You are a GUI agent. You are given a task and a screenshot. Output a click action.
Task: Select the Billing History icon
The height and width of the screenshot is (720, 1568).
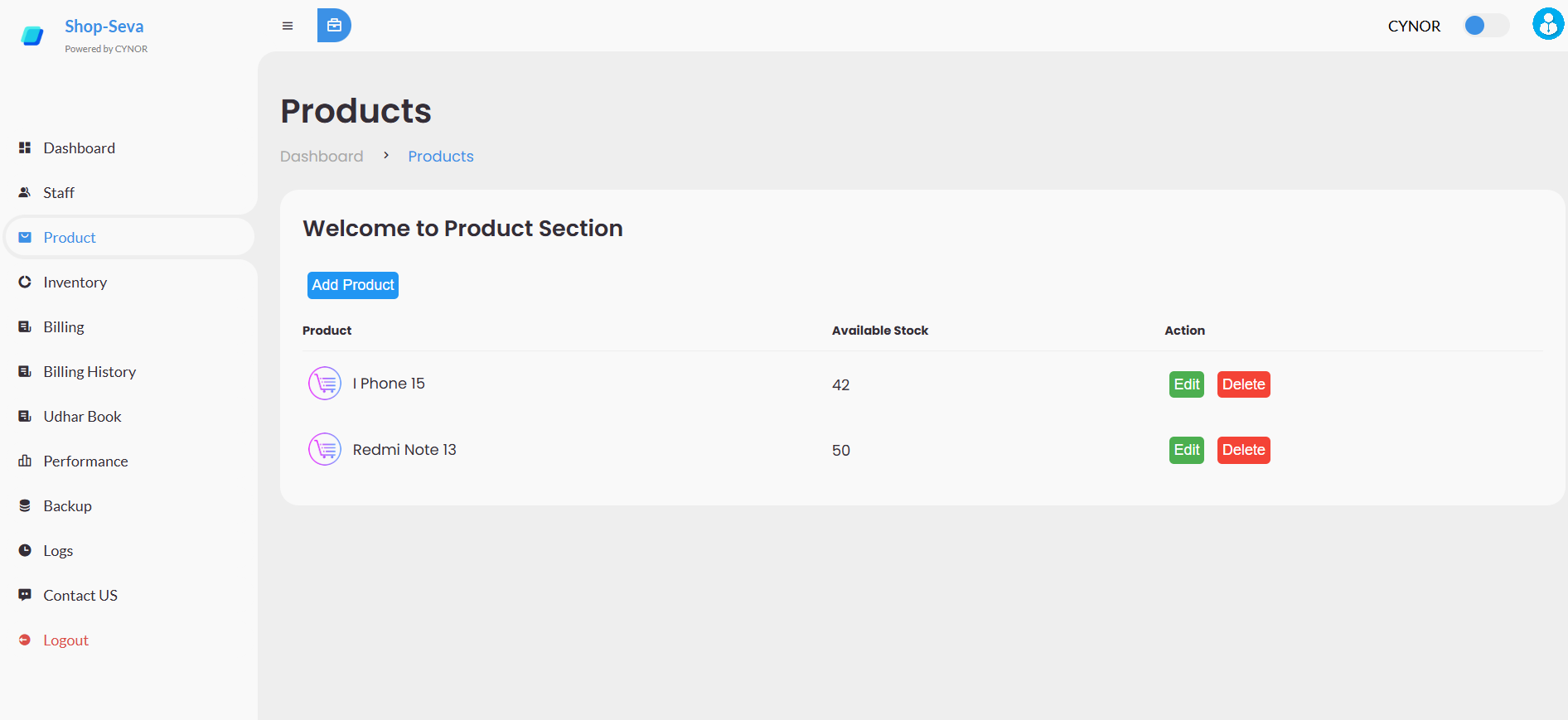(x=25, y=371)
